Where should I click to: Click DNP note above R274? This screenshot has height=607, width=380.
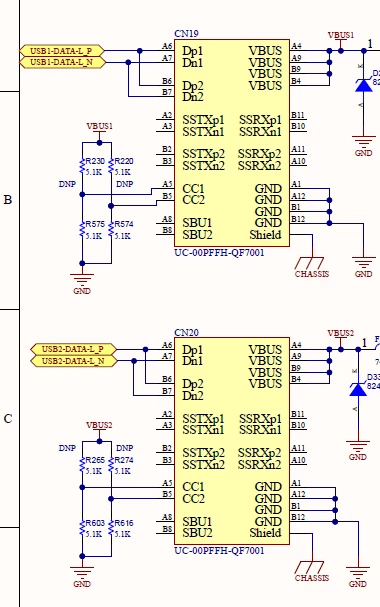point(125,448)
